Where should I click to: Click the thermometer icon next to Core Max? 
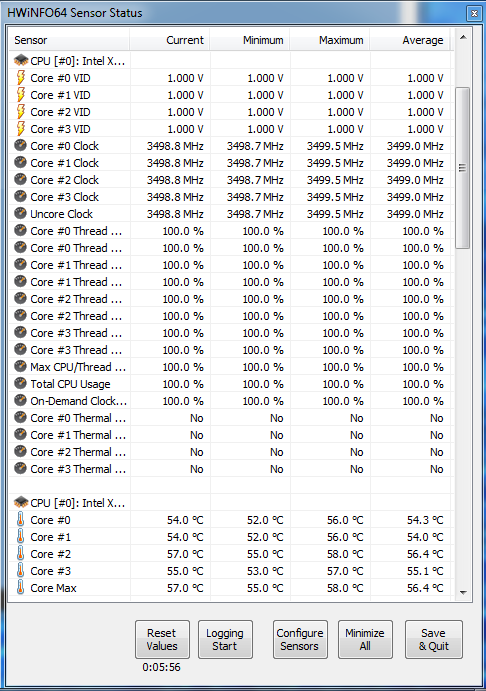point(20,587)
